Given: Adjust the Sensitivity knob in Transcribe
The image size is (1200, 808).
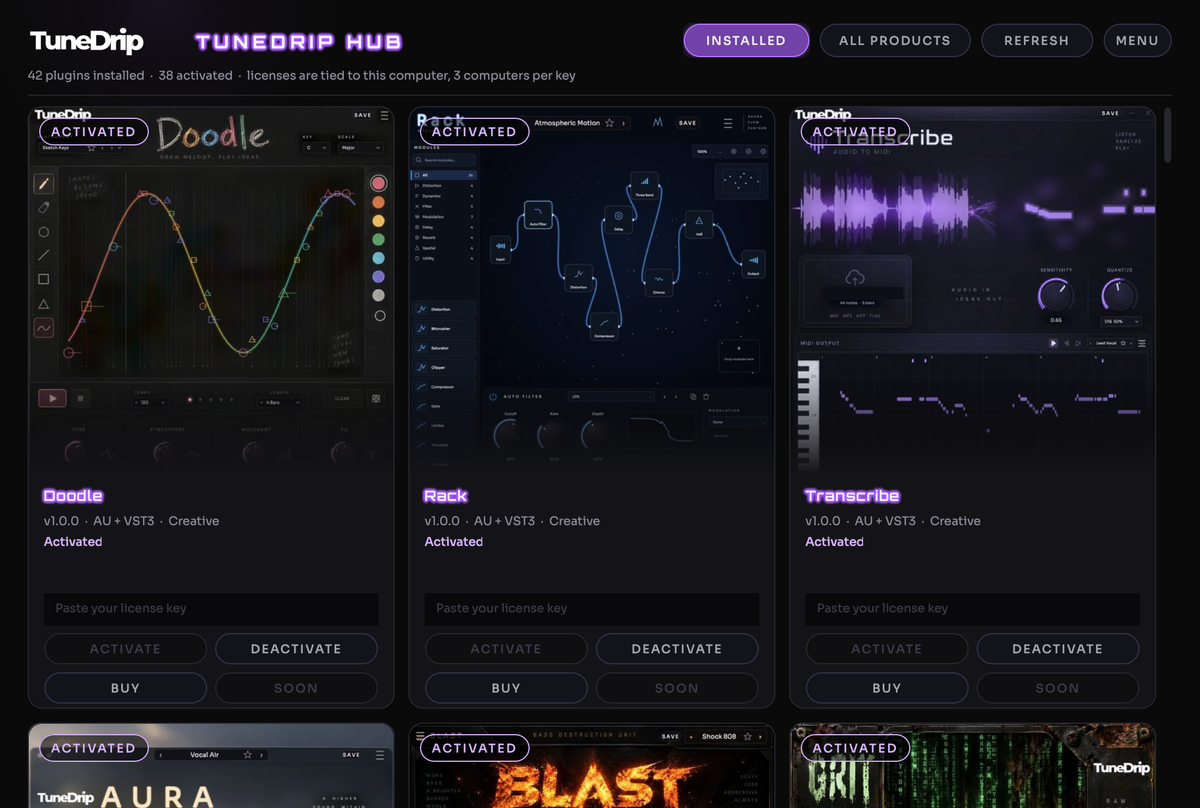Looking at the screenshot, I should [x=1056, y=295].
